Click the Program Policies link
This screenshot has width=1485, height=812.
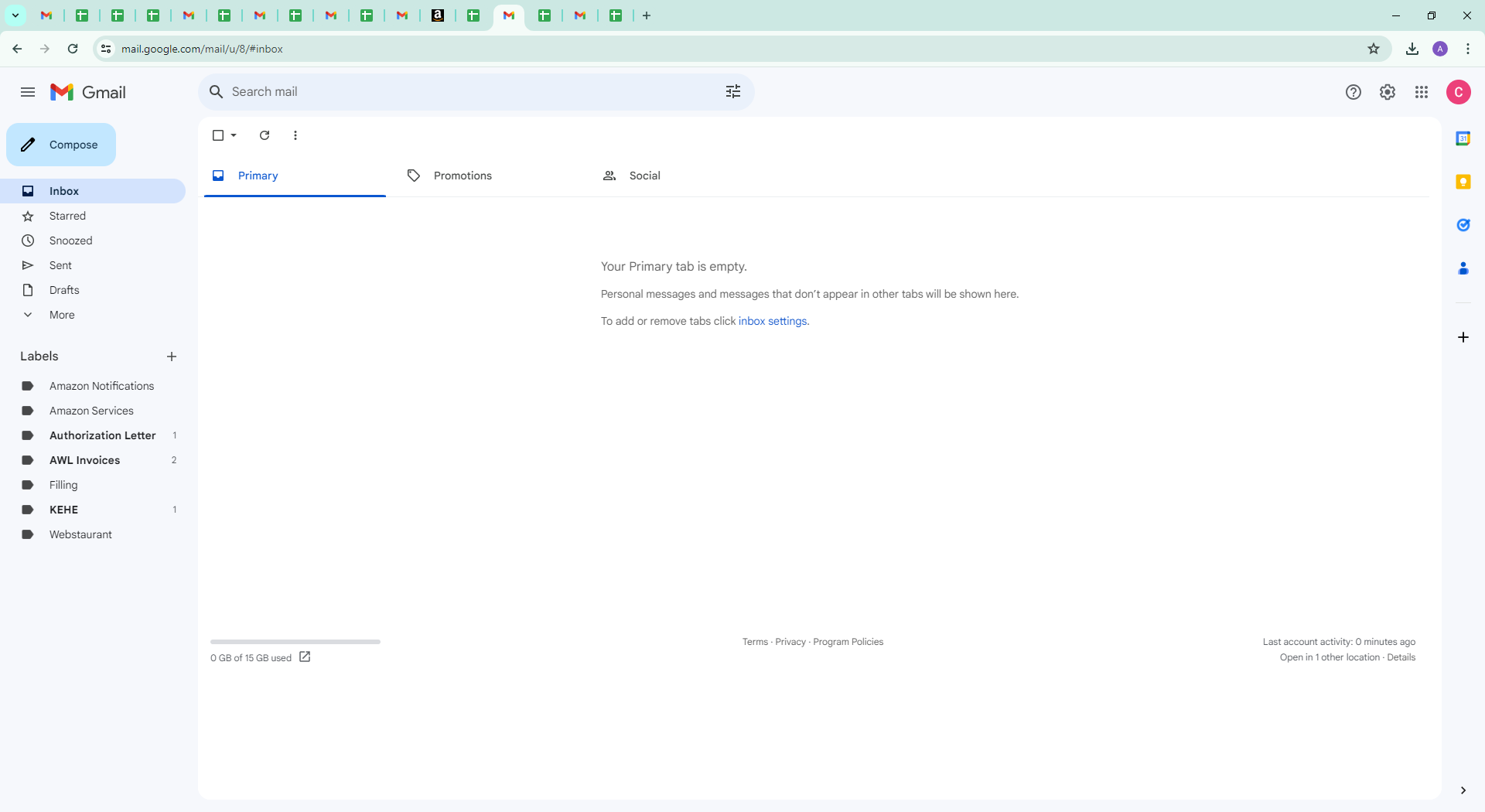tap(848, 642)
